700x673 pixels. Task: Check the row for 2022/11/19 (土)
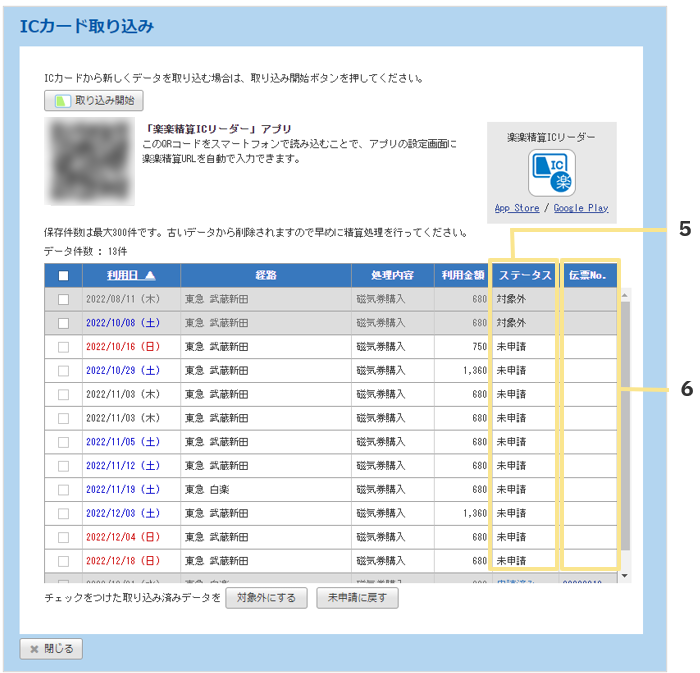pos(63,490)
